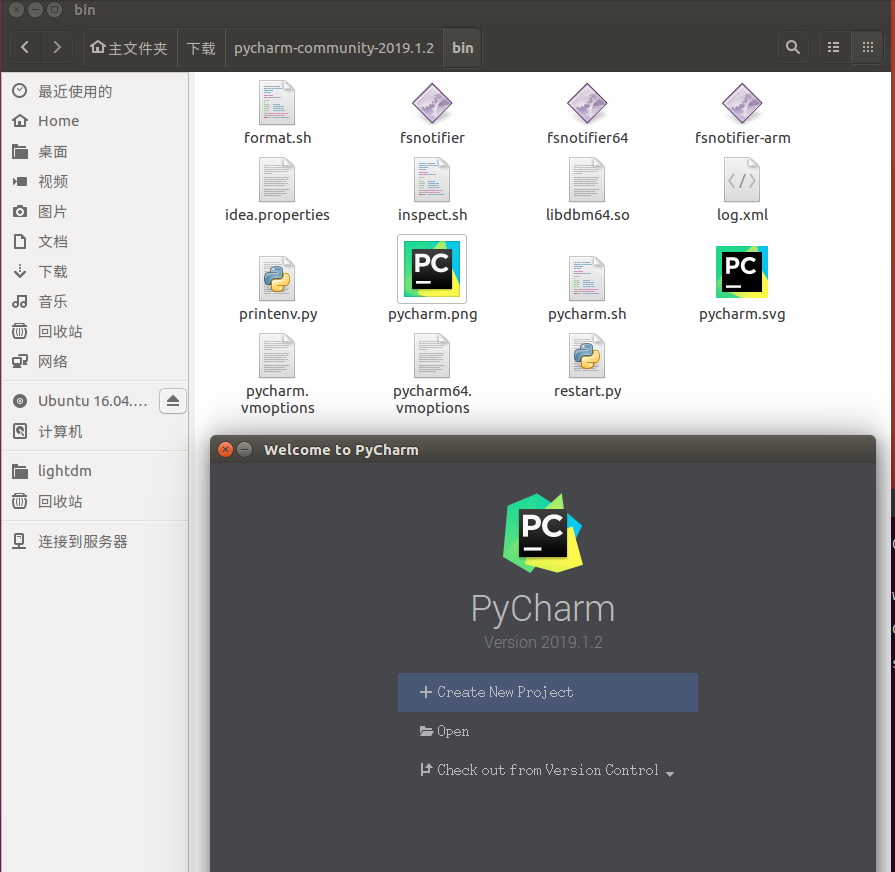Open 图片 in the sidebar
Viewport: 895px width, 872px height.
click(94, 212)
